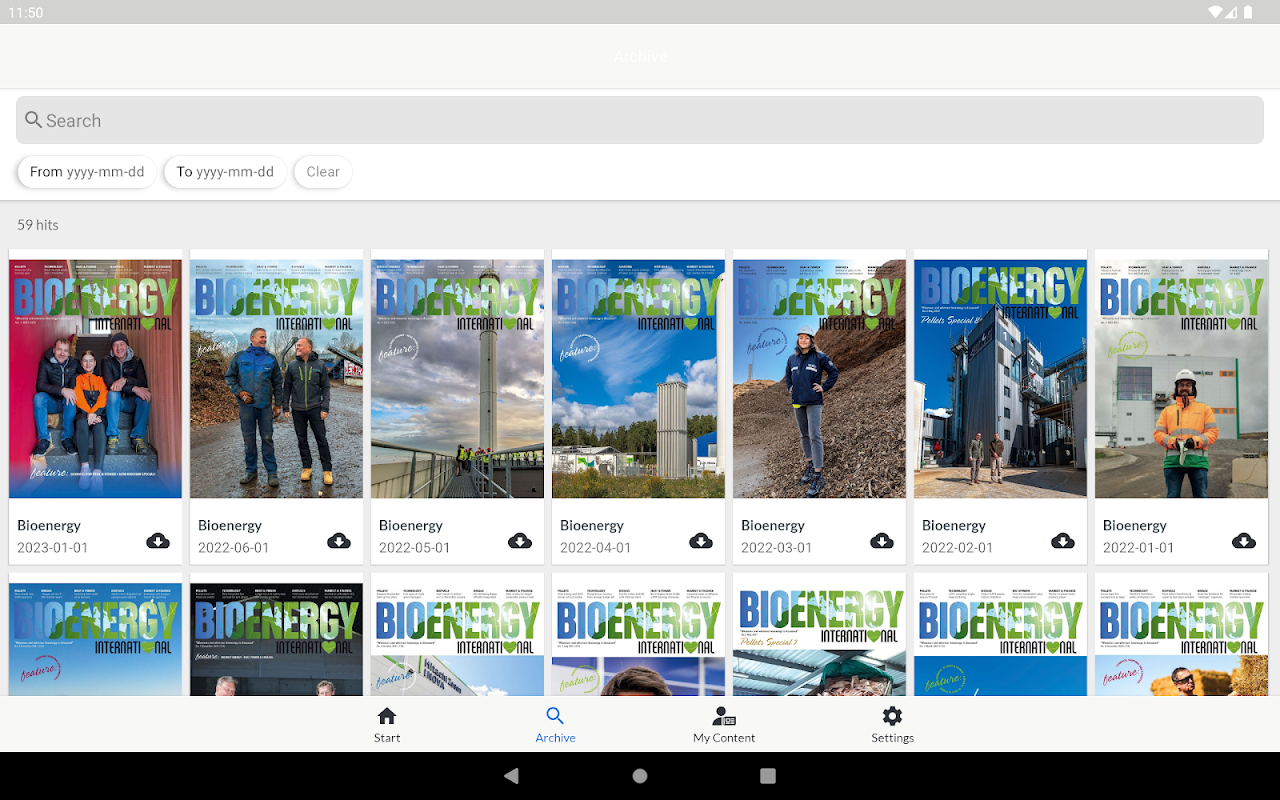Go to the Start tab
Screen dimensions: 1280x800
[x=387, y=725]
